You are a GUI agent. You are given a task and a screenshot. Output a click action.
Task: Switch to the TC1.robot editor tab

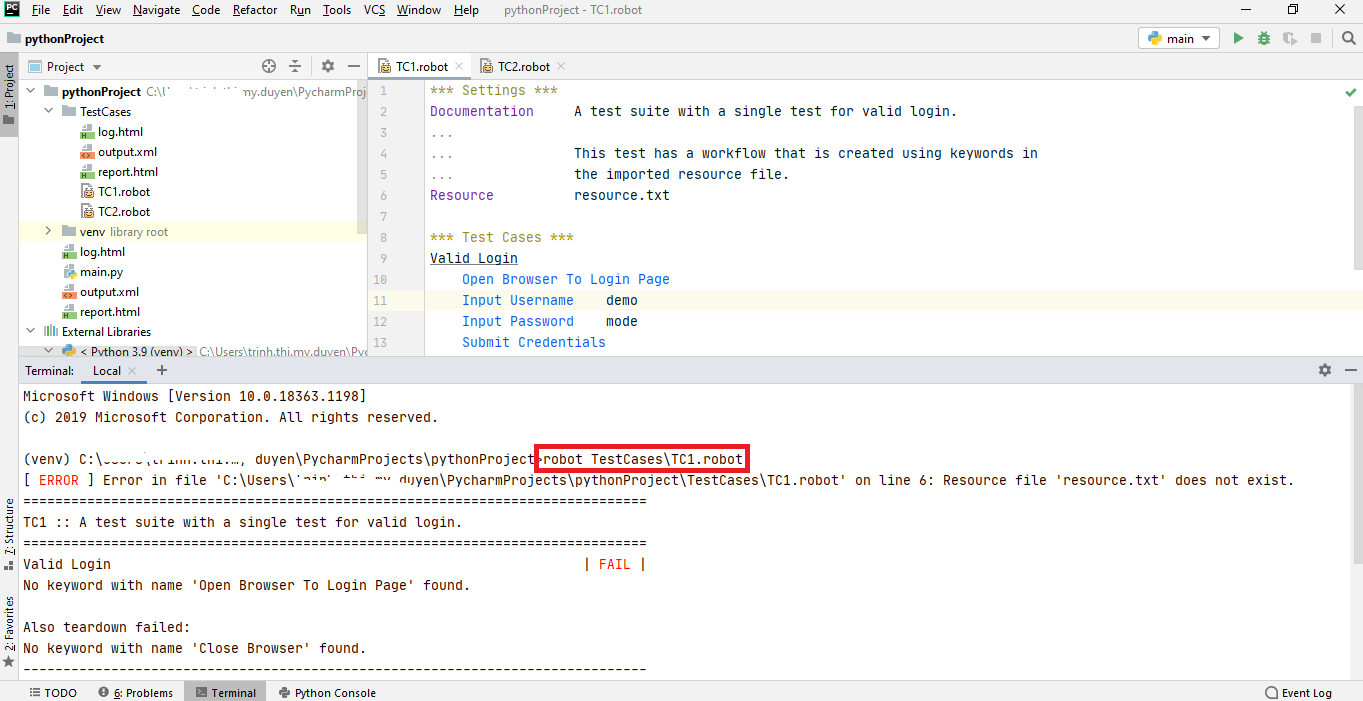(420, 66)
